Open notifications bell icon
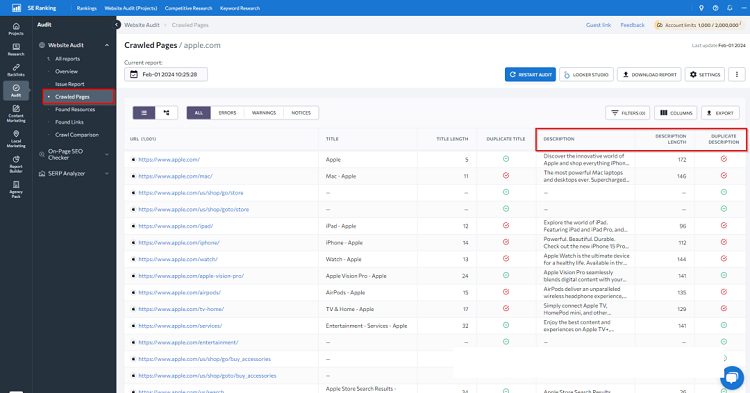Image resolution: width=750 pixels, height=393 pixels. [729, 8]
